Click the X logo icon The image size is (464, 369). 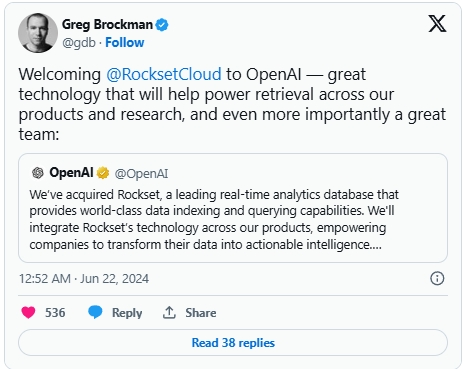pos(437,24)
